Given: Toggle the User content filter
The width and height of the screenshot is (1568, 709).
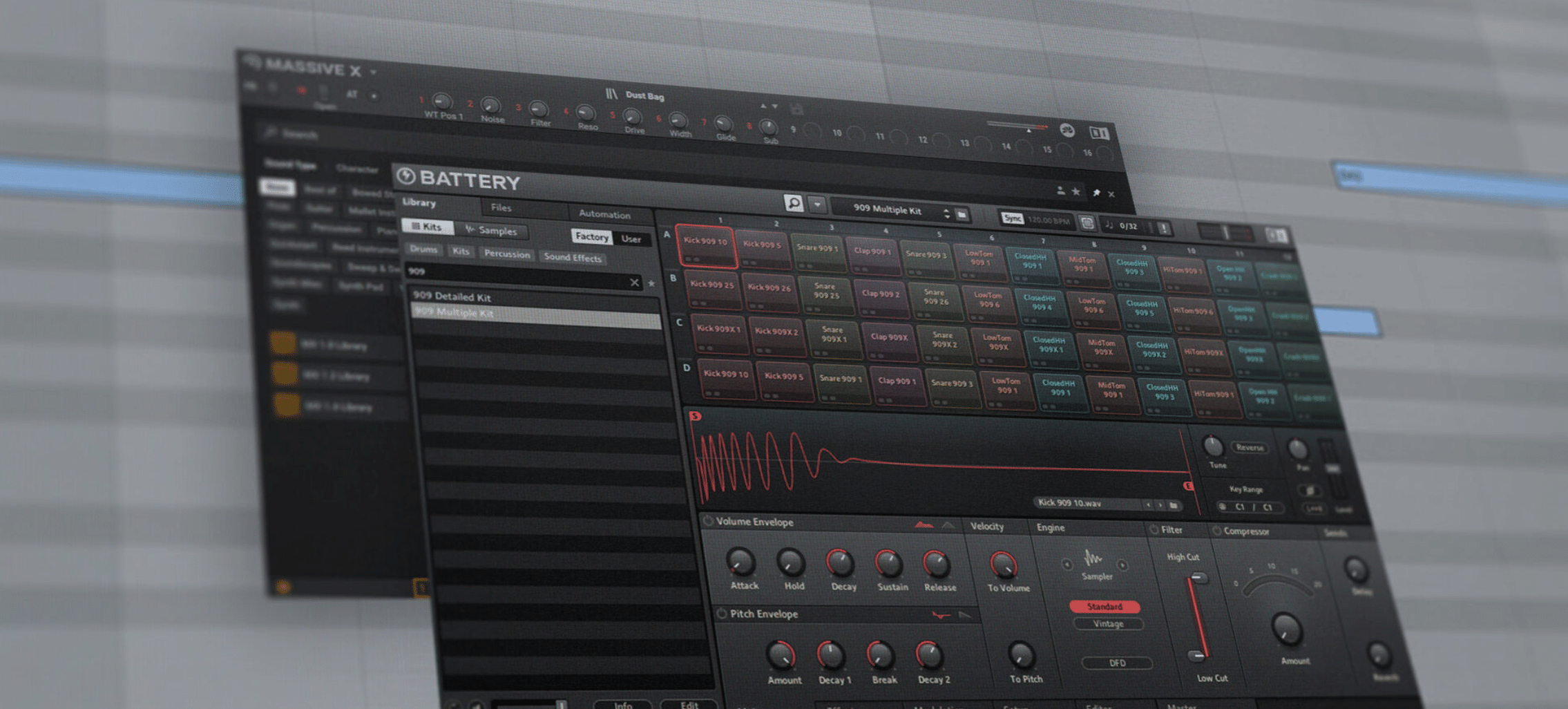Looking at the screenshot, I should coord(631,239).
